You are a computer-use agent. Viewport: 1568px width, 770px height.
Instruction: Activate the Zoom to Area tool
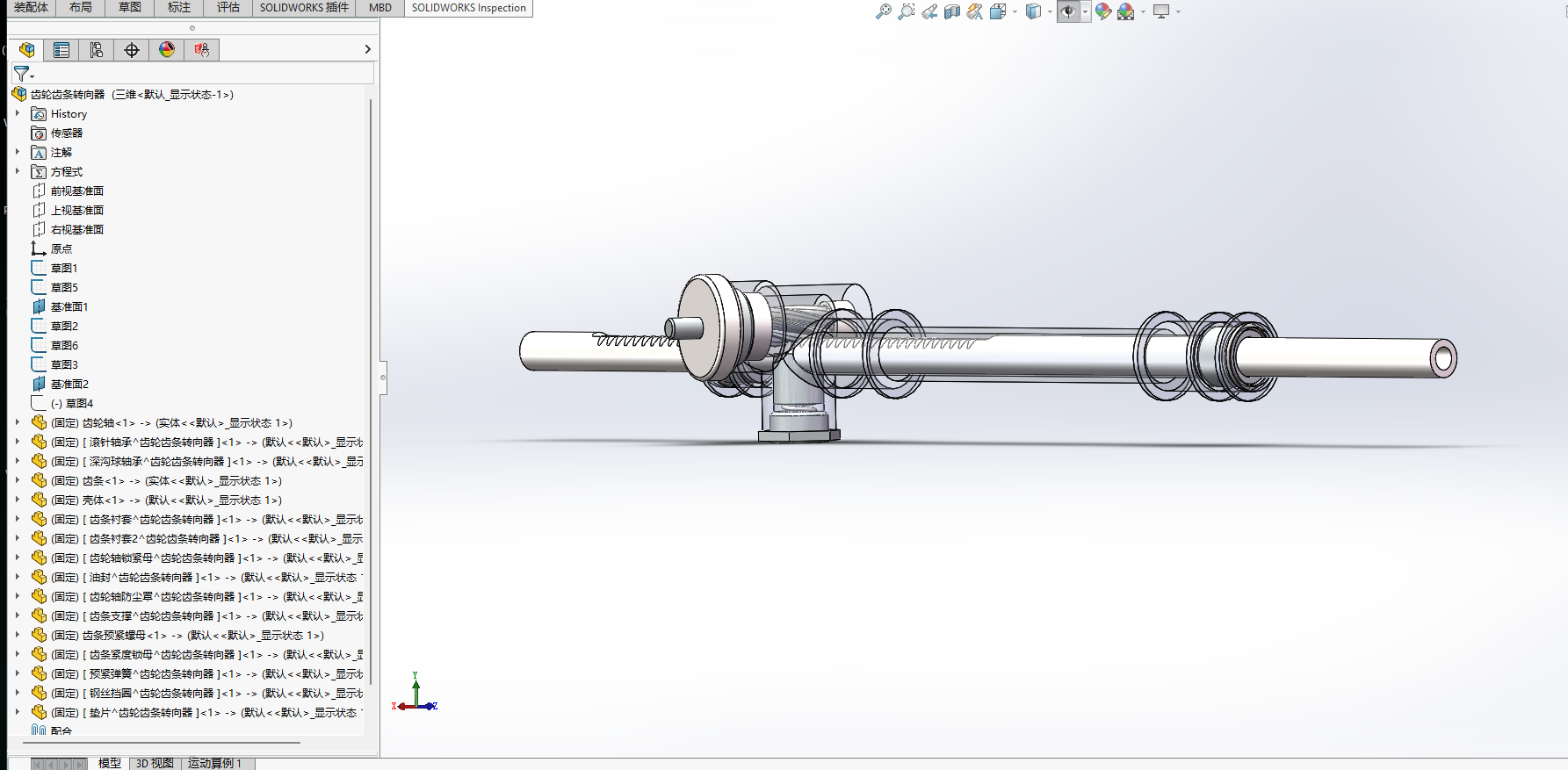click(x=906, y=11)
